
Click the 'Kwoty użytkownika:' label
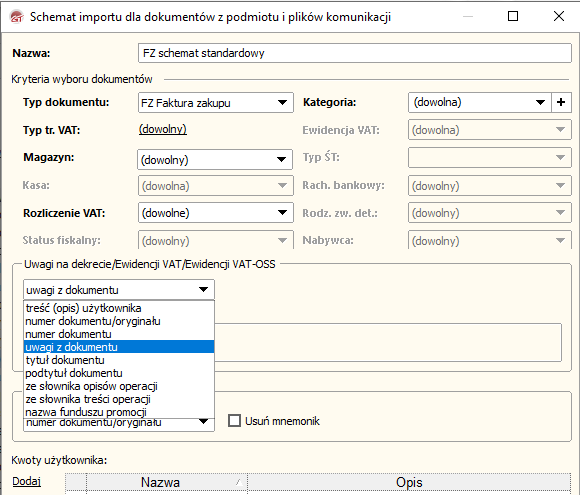(x=59, y=460)
